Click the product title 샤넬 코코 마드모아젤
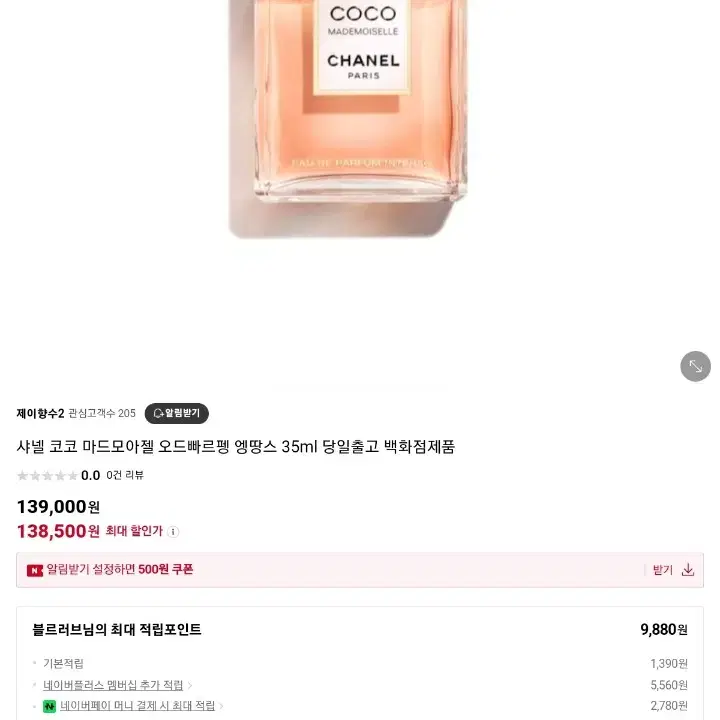720x720 pixels. 236,446
